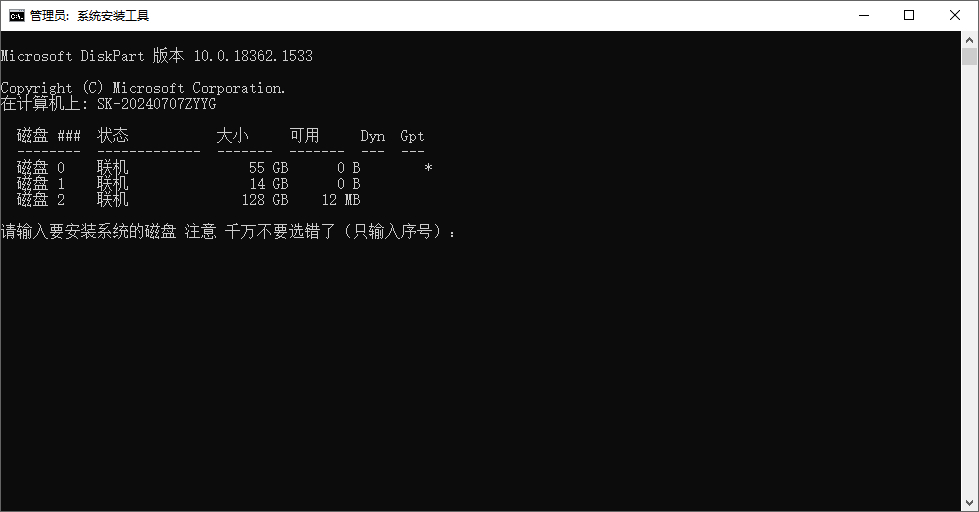Click the 管理员: 系统安装工具 title text

[x=89, y=16]
